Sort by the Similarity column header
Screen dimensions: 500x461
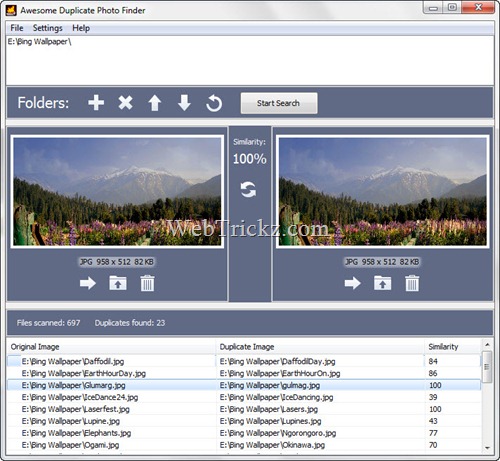[453, 347]
